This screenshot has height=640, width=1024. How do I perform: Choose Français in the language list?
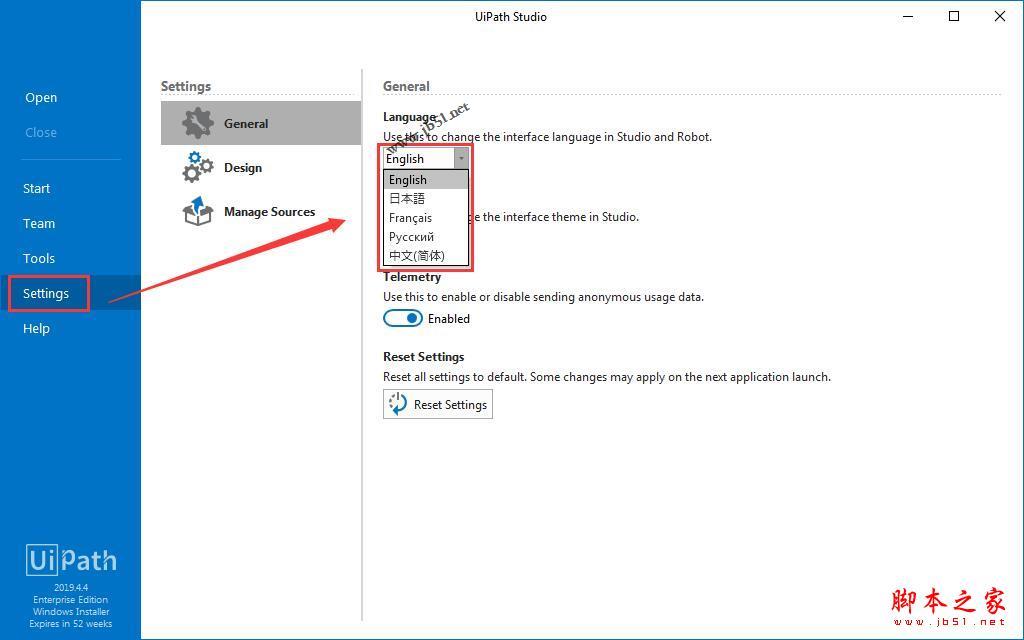pos(426,217)
